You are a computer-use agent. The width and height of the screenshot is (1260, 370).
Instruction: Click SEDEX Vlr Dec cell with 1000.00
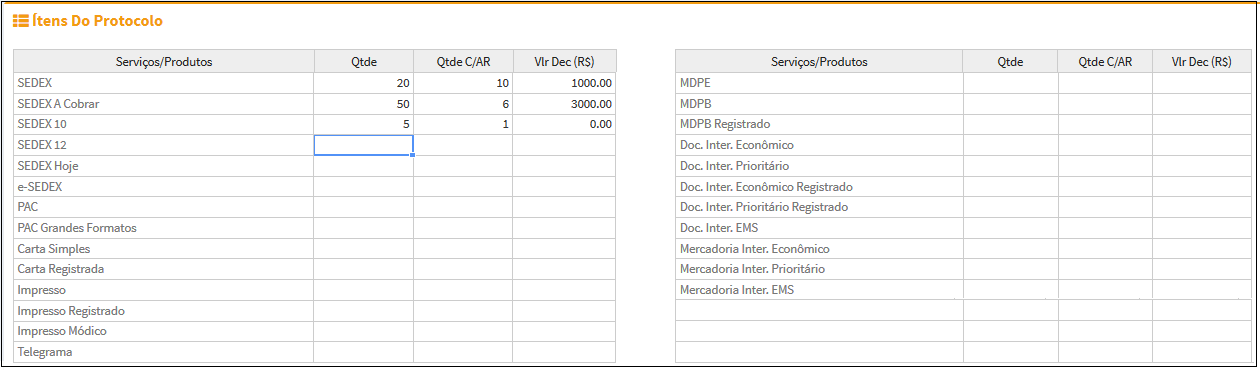click(x=564, y=83)
